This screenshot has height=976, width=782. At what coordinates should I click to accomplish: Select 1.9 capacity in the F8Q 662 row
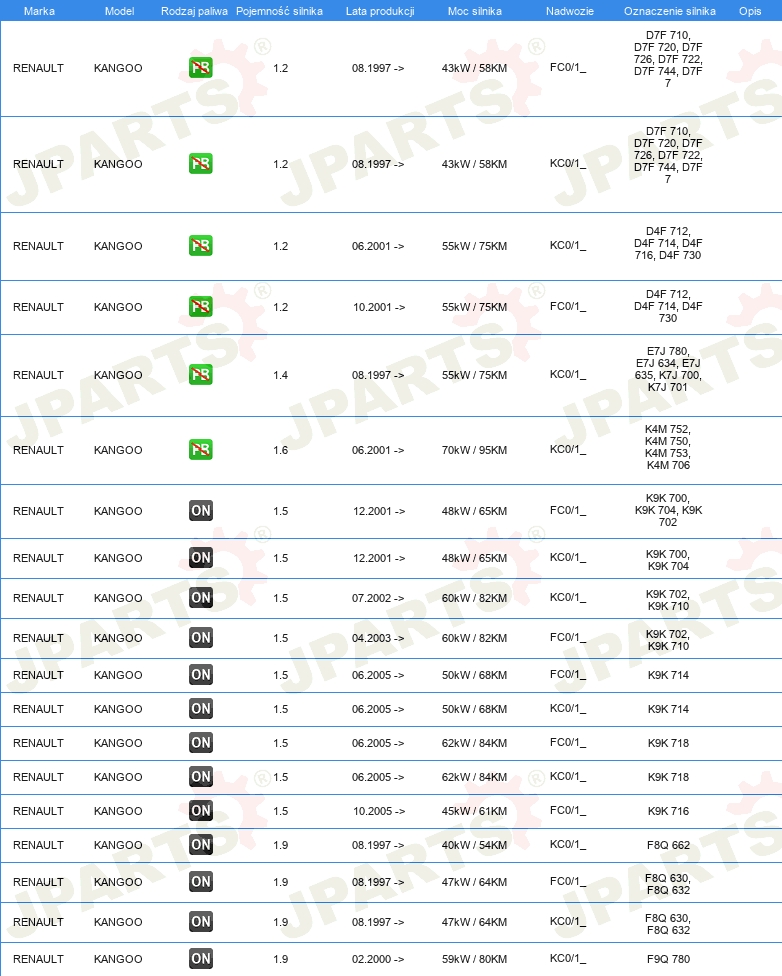281,845
